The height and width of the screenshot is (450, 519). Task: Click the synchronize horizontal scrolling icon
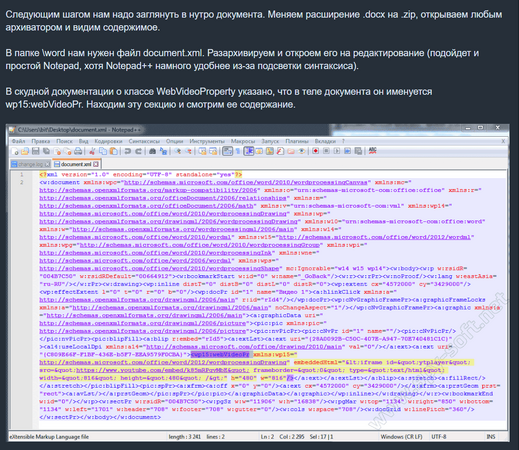click(213, 151)
